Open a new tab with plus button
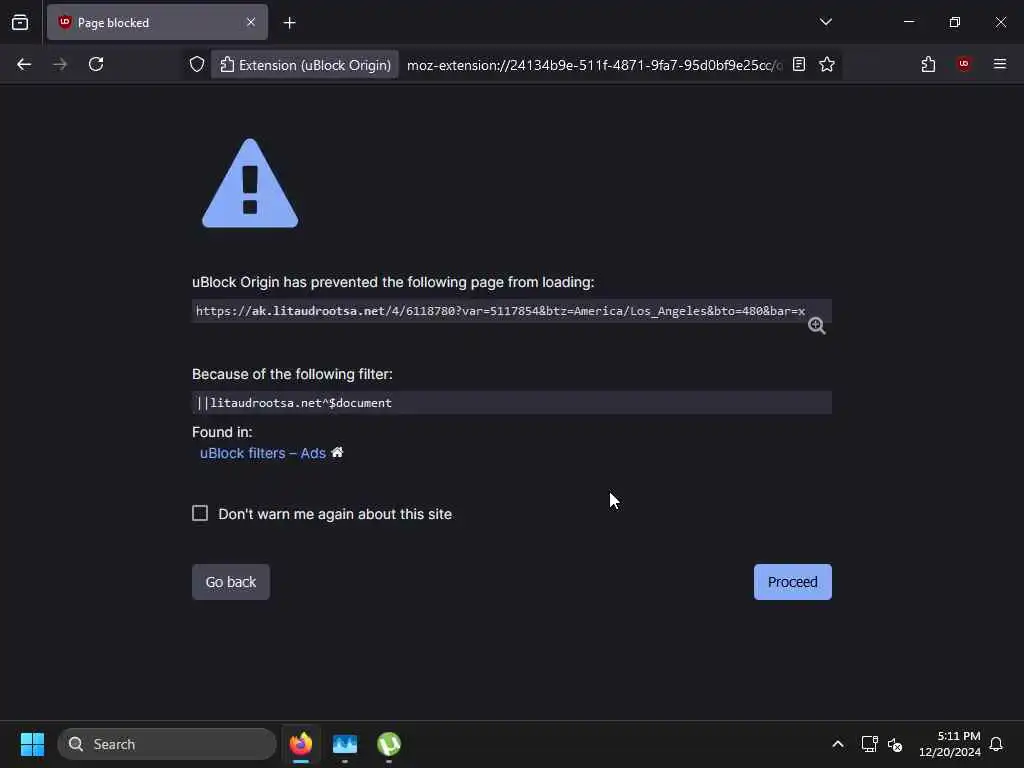Image resolution: width=1024 pixels, height=768 pixels. 289,23
